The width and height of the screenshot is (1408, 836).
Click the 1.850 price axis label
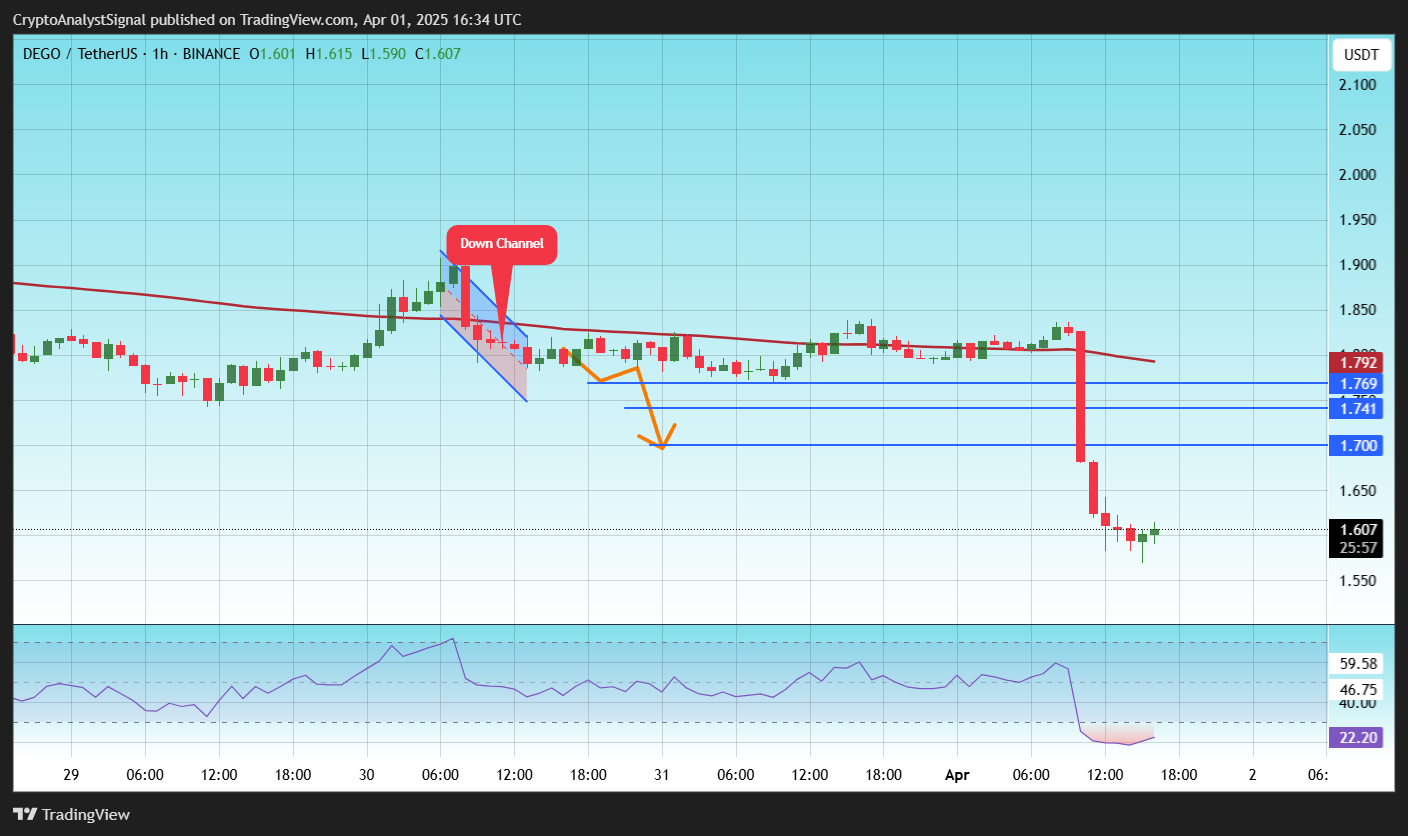coord(1358,310)
